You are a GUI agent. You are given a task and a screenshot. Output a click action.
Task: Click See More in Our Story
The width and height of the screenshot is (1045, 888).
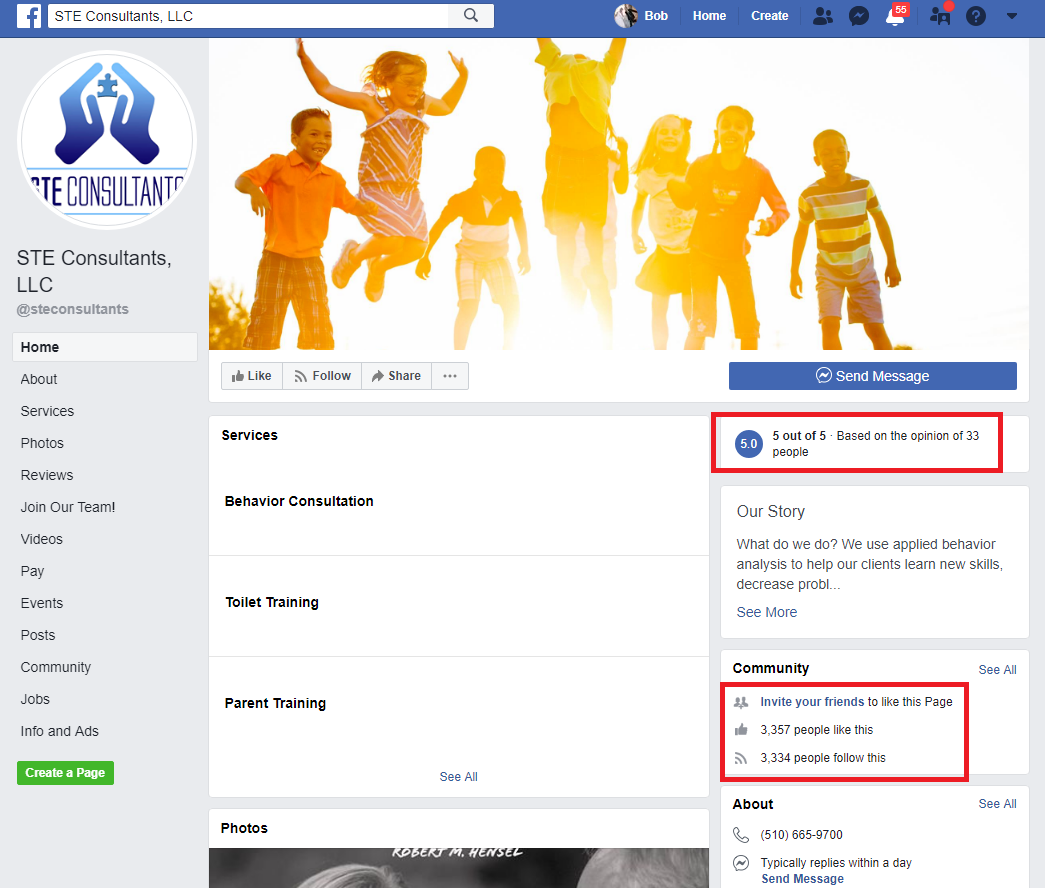click(x=766, y=612)
